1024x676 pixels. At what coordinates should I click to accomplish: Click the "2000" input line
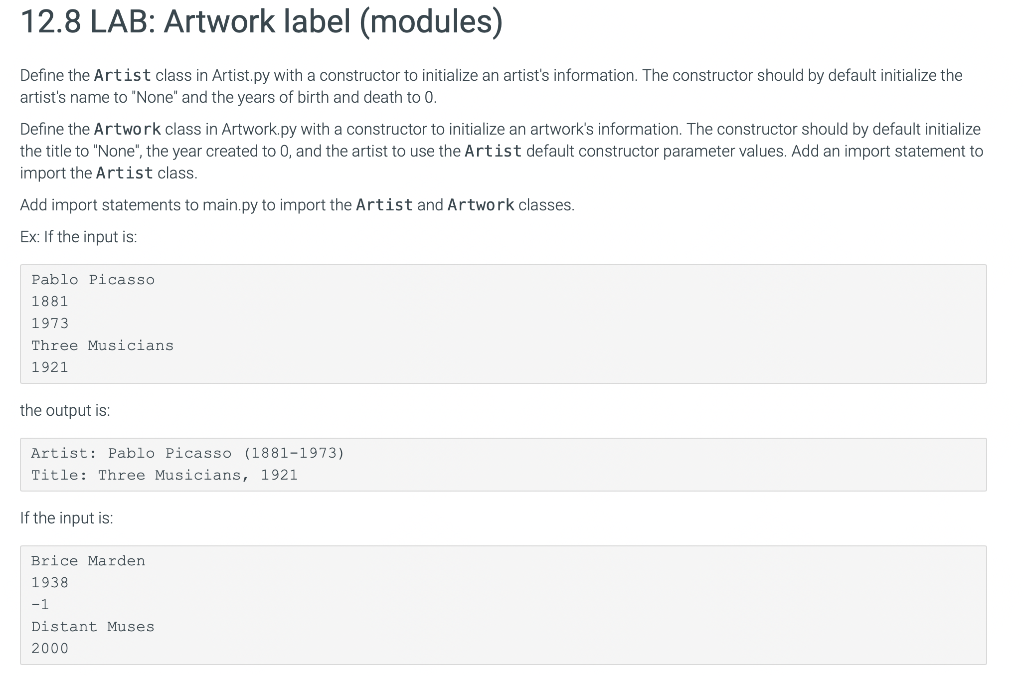(50, 649)
